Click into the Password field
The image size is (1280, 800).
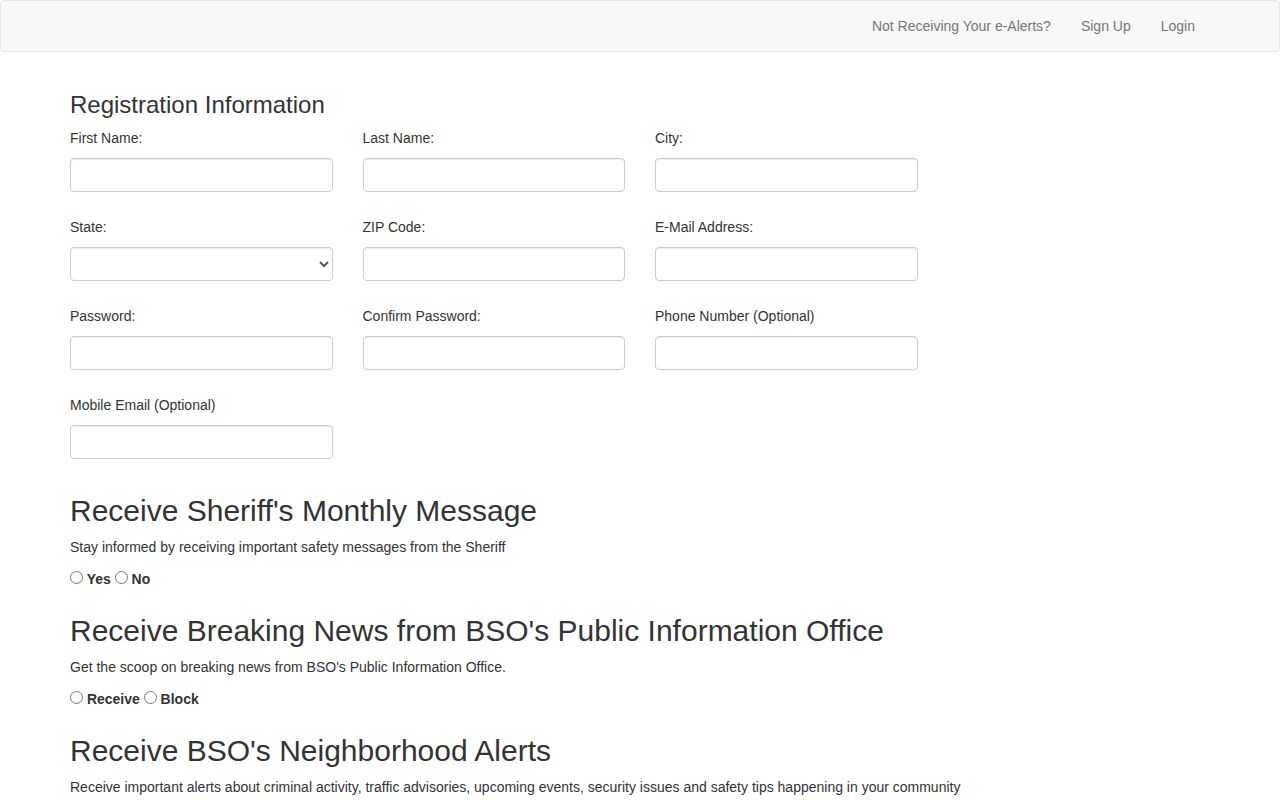coord(201,353)
